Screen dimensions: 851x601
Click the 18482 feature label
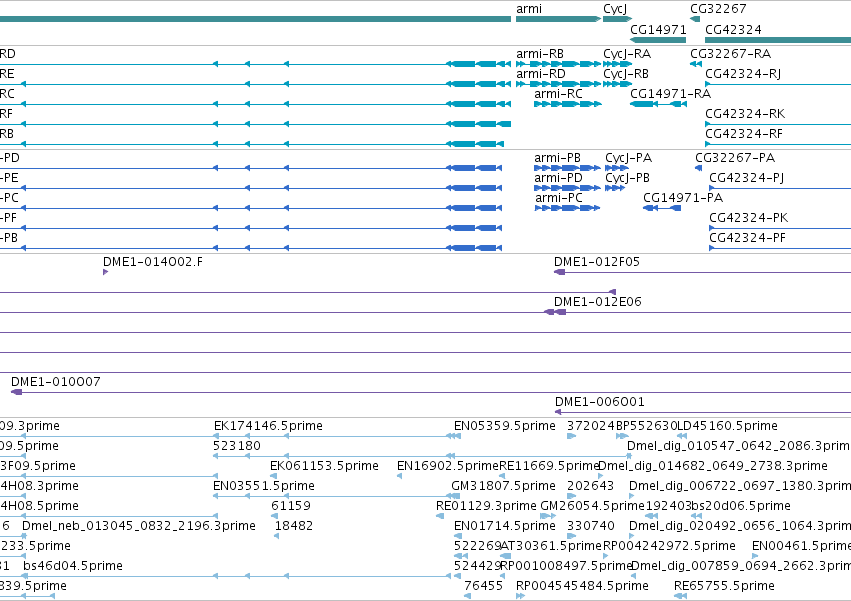point(294,527)
